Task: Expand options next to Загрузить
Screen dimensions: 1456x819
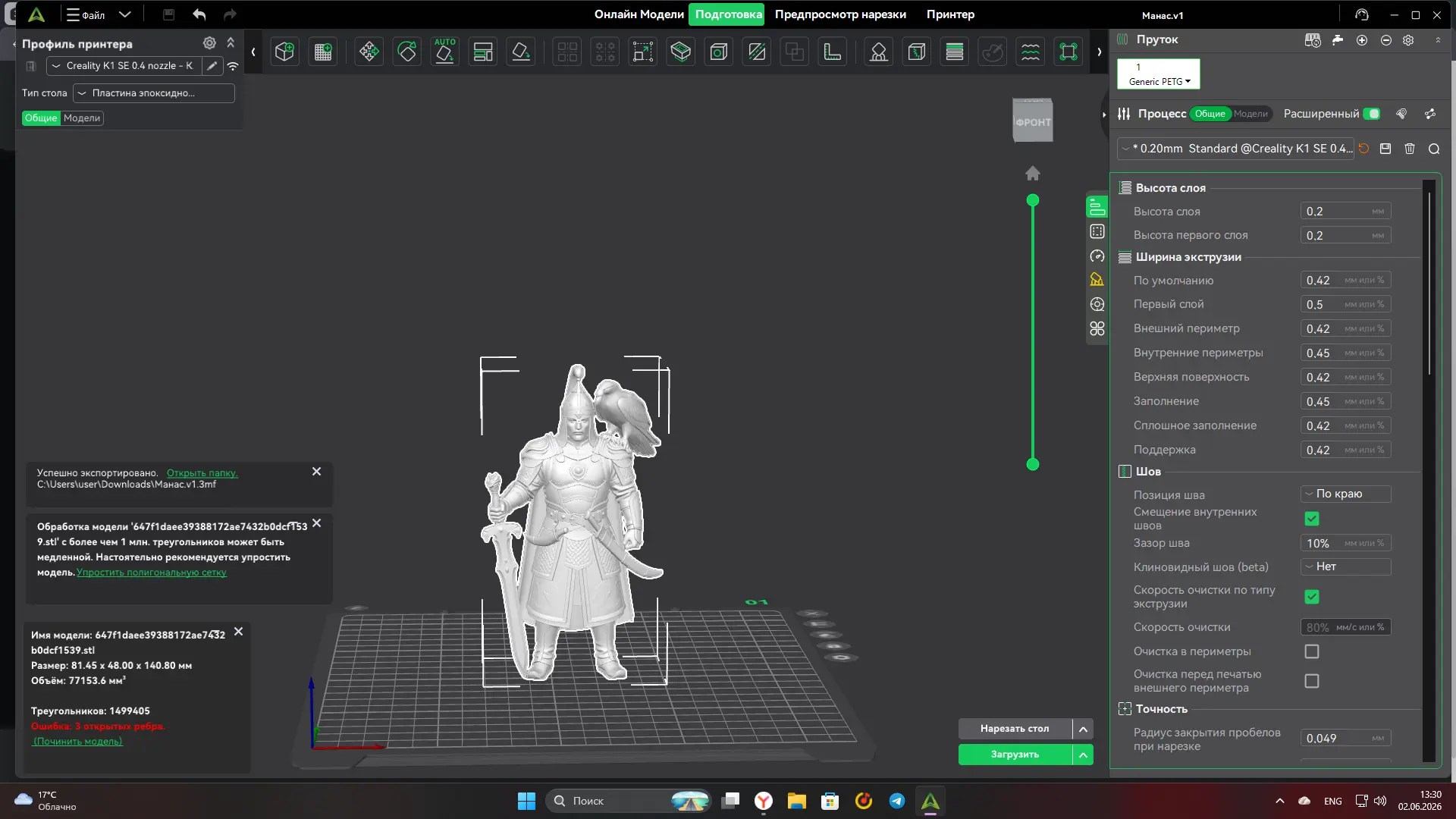Action: 1083,755
